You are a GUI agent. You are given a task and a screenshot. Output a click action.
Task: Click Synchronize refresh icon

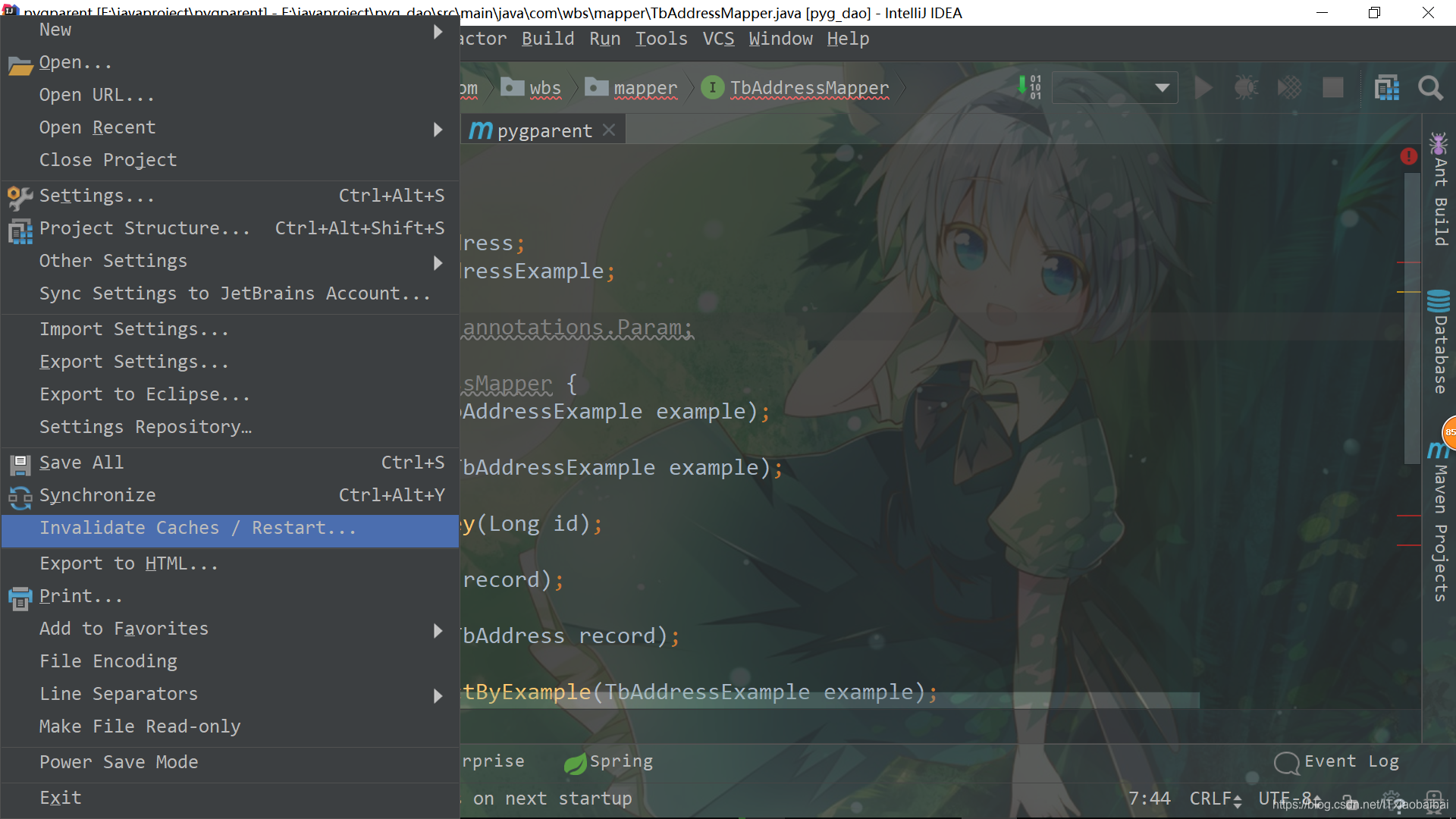click(x=20, y=497)
